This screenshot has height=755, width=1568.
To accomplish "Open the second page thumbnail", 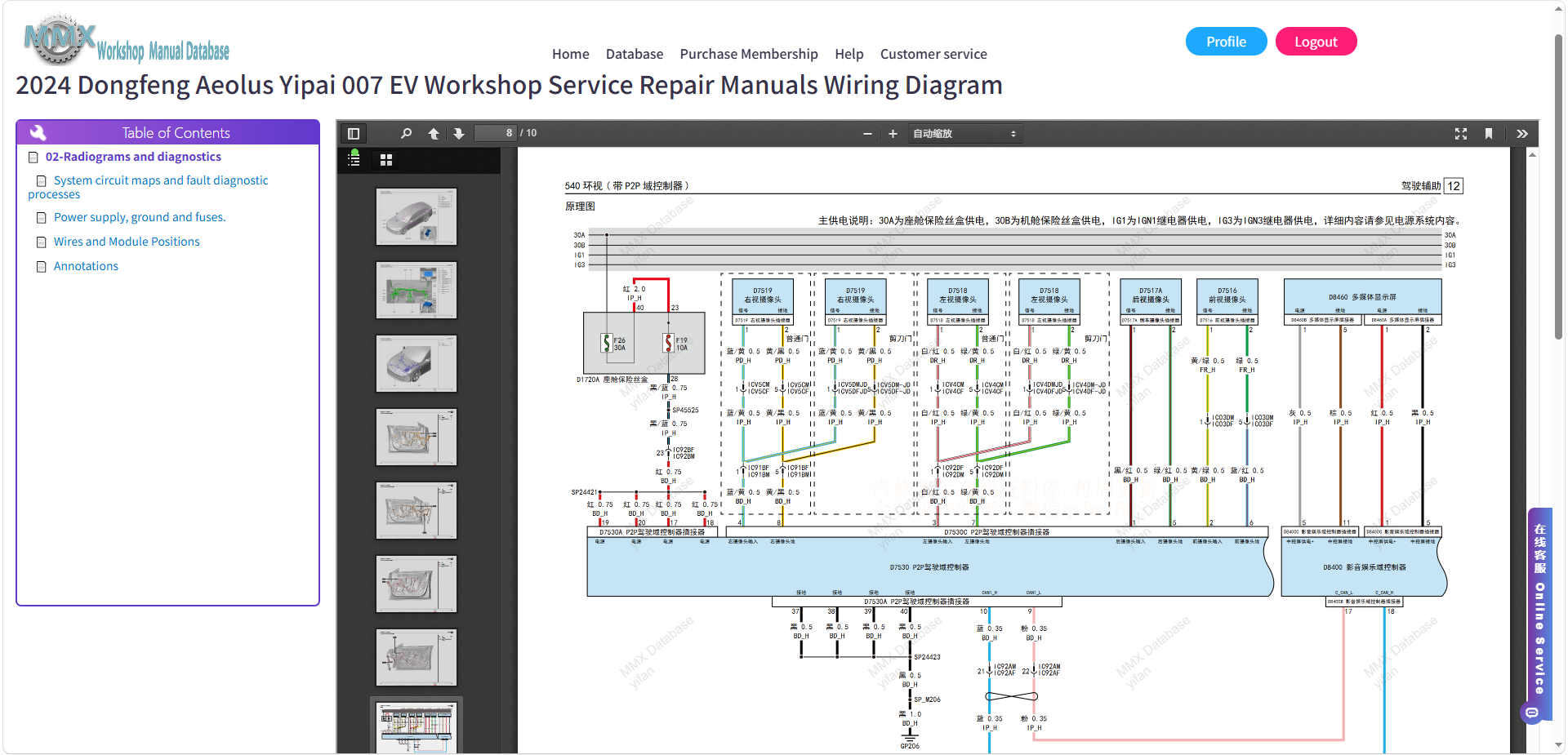I will coord(416,291).
